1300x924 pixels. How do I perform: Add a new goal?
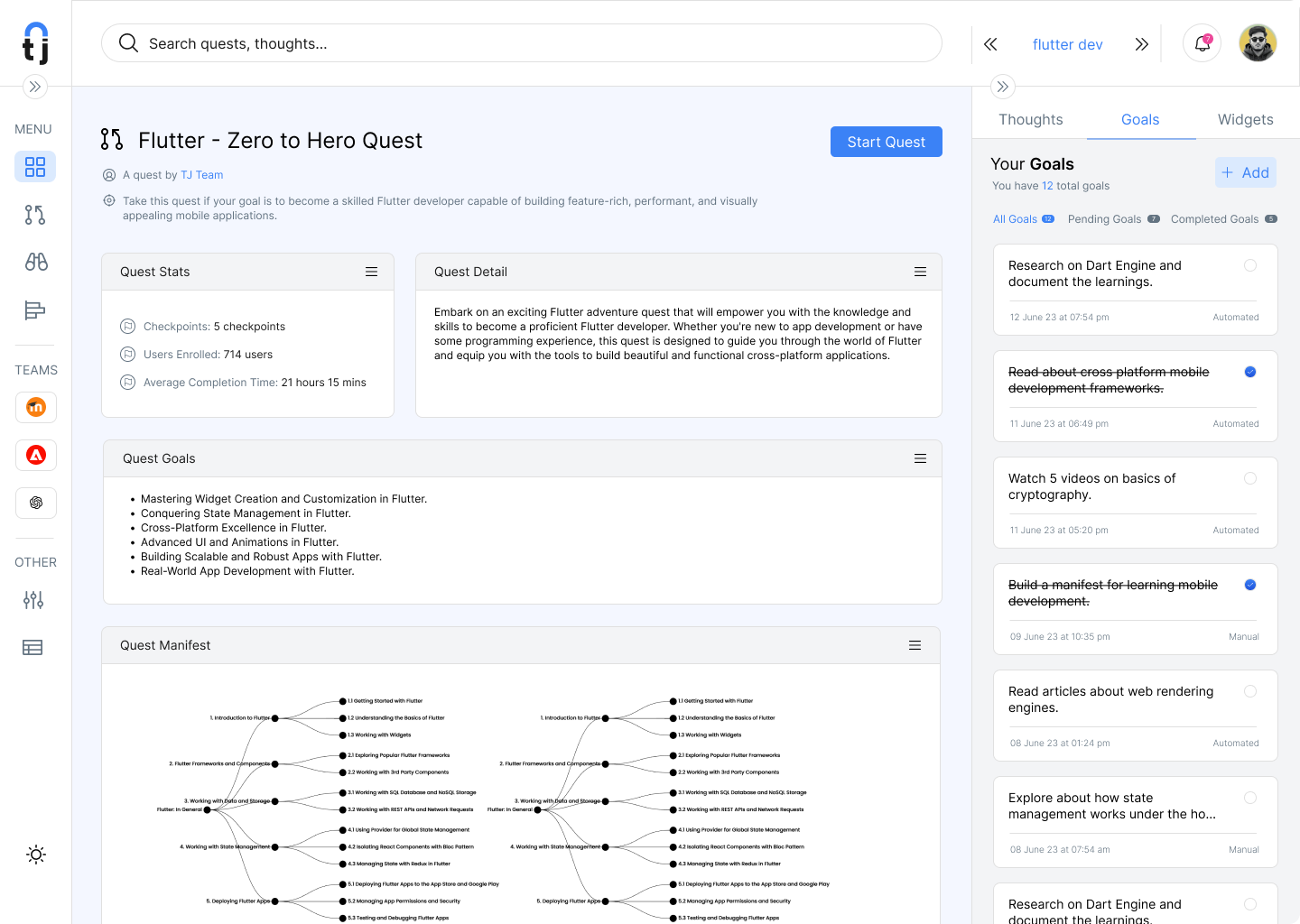point(1246,172)
